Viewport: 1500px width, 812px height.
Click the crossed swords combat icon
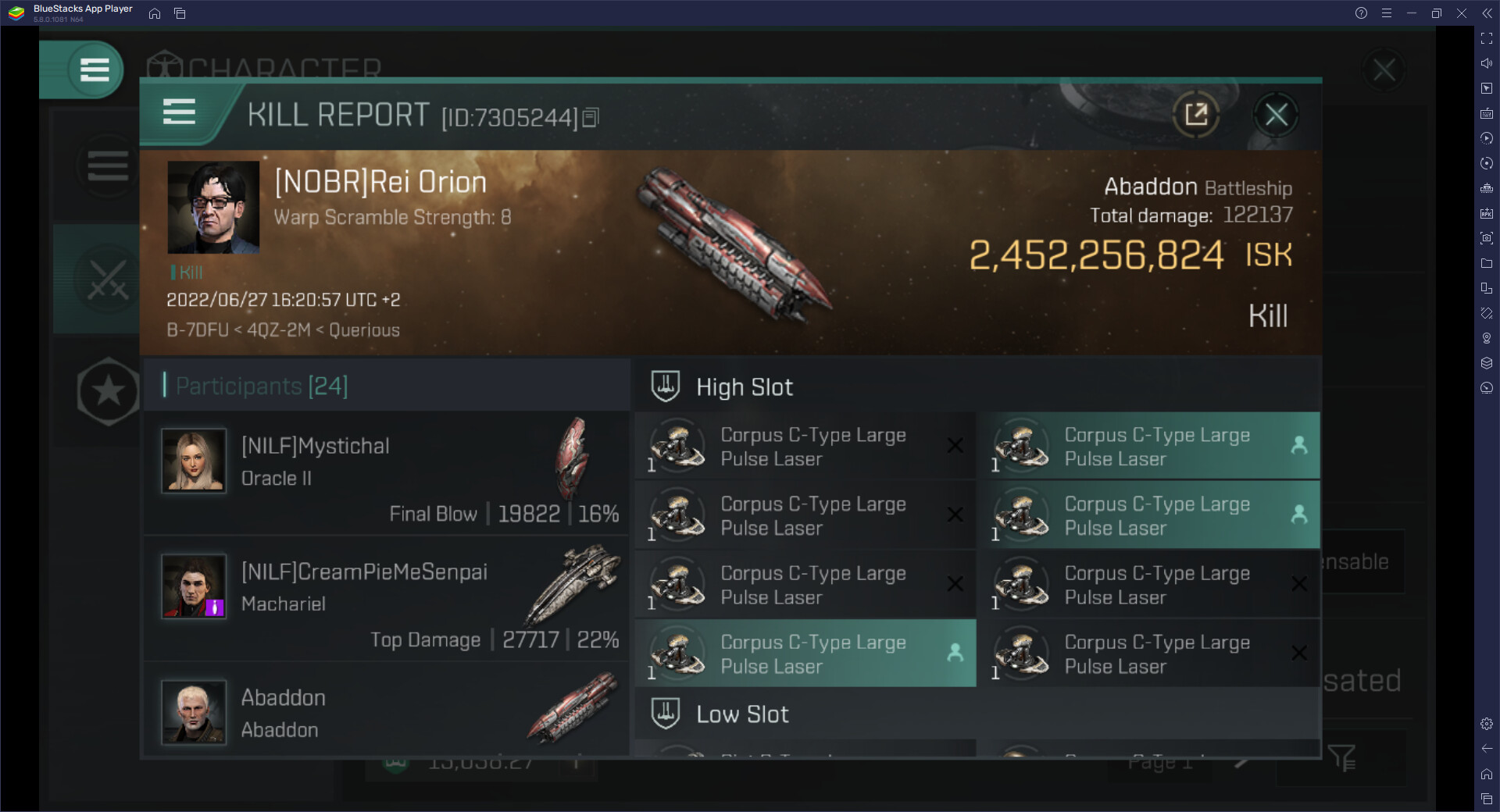tap(107, 280)
